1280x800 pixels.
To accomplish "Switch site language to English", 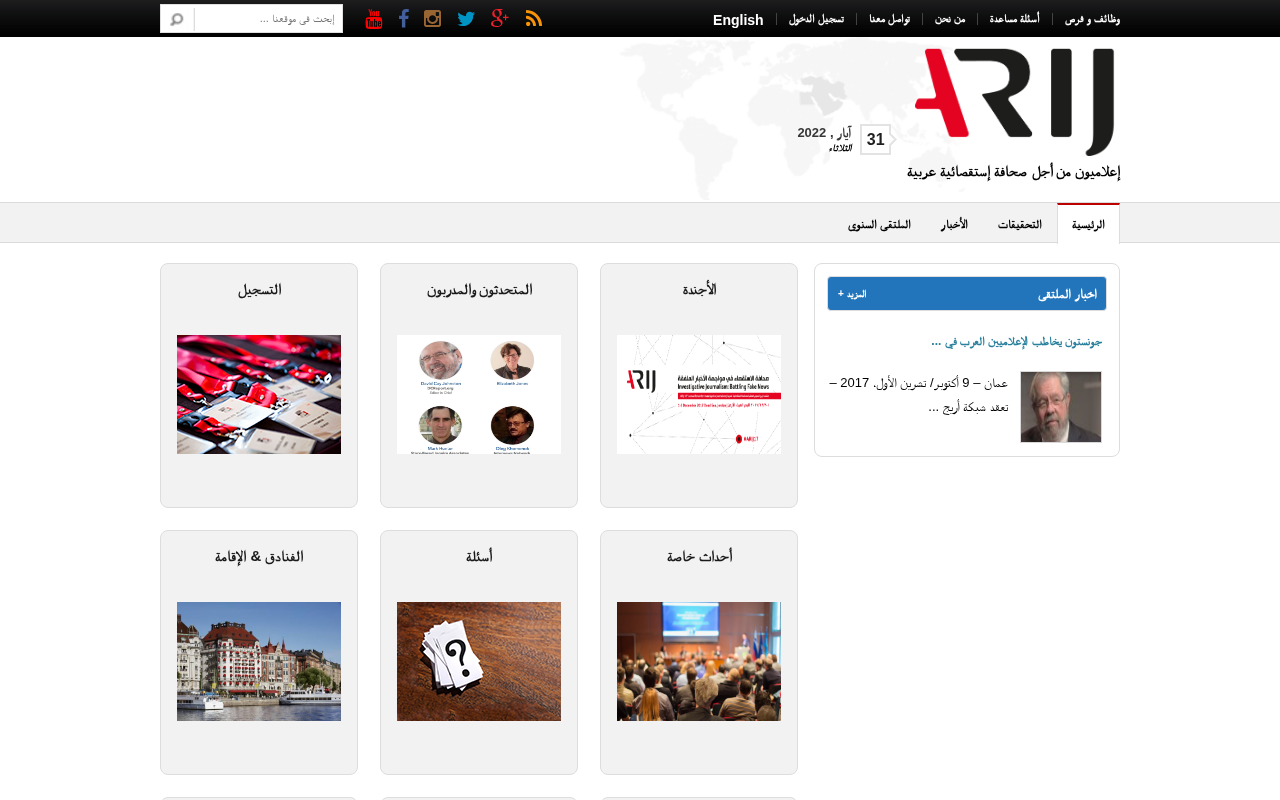I will 738,20.
